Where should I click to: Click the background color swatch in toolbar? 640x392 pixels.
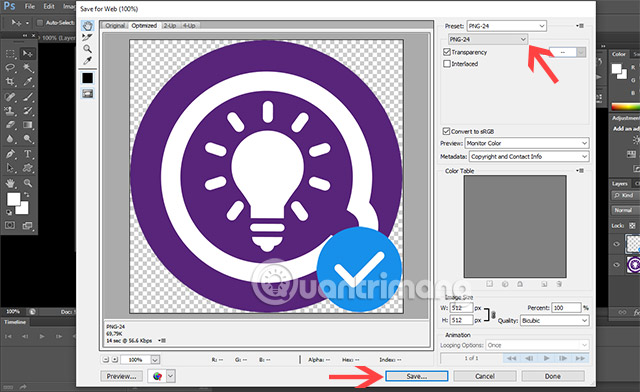click(24, 209)
